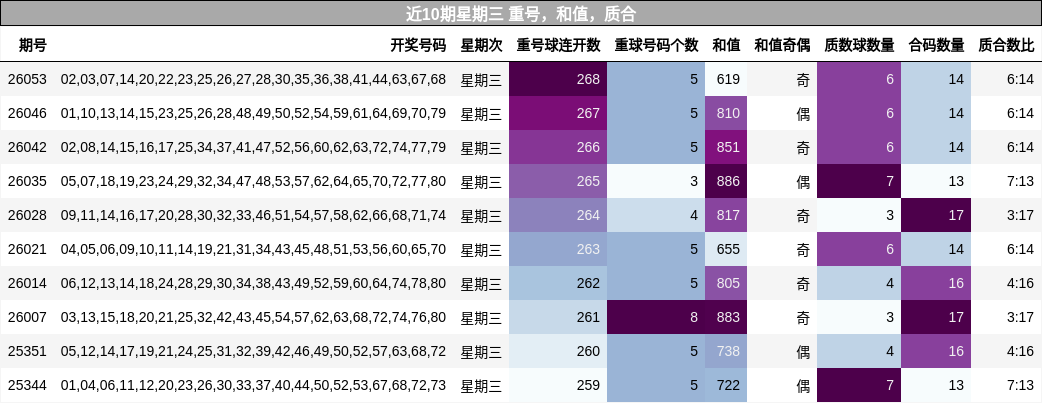The height and width of the screenshot is (403, 1042).
Task: Click the 268 repeat-streak cell
Action: point(558,79)
